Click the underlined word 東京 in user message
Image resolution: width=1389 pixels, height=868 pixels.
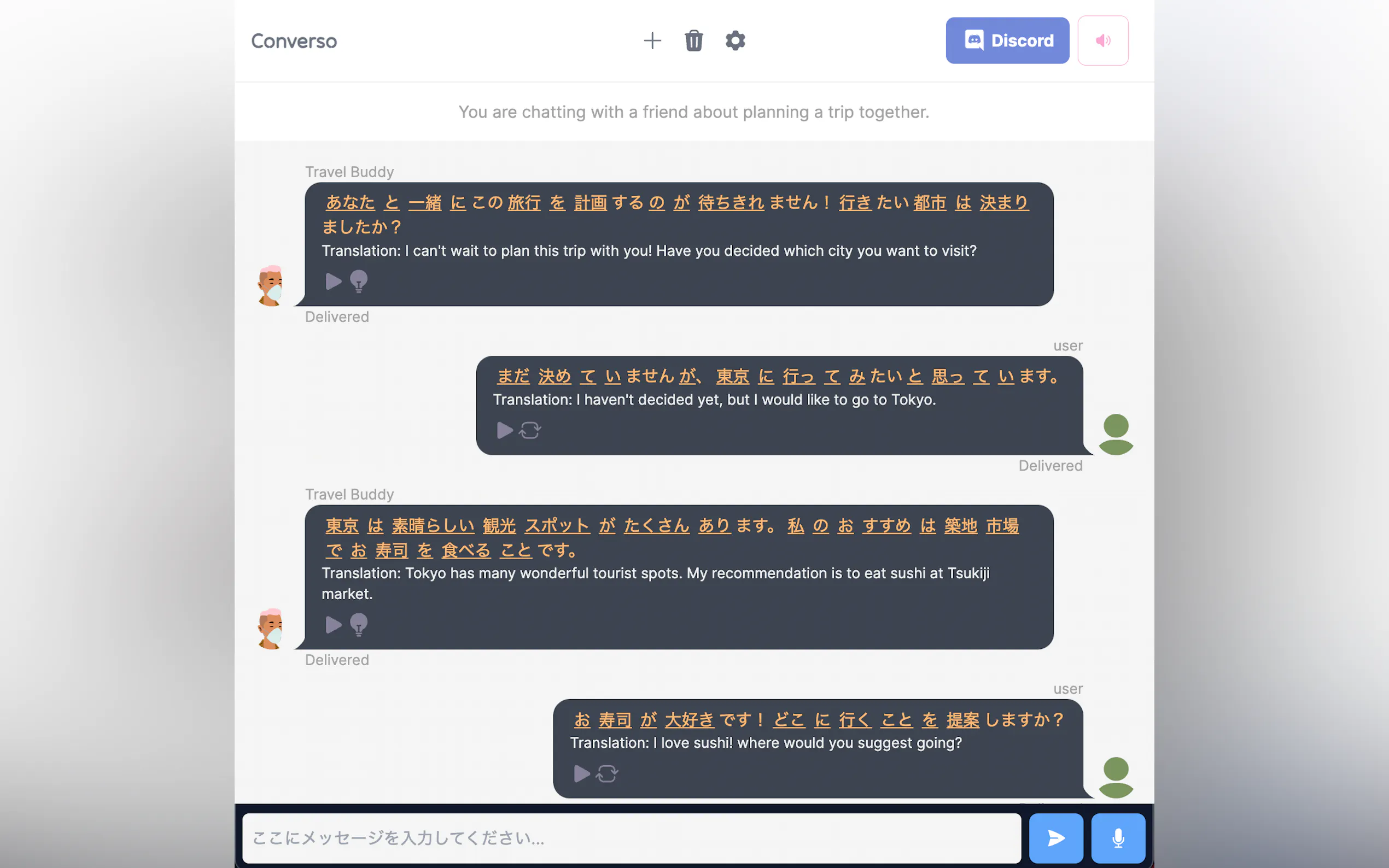[x=733, y=377]
